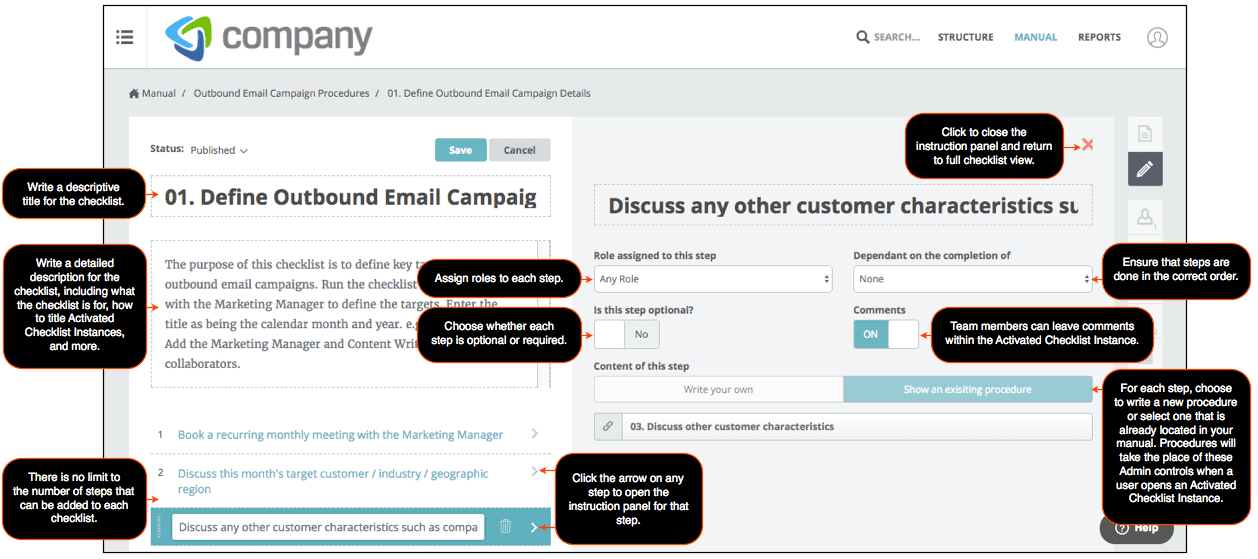Expand the Published status dropdown
Screen dimensions: 1258x559
[x=219, y=151]
